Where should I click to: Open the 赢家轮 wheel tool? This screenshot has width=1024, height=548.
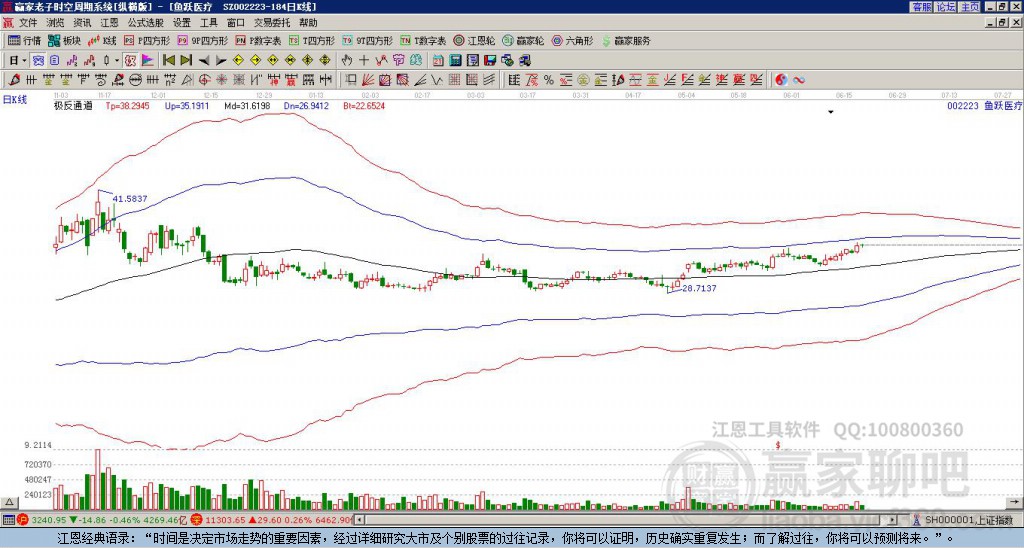click(x=523, y=40)
